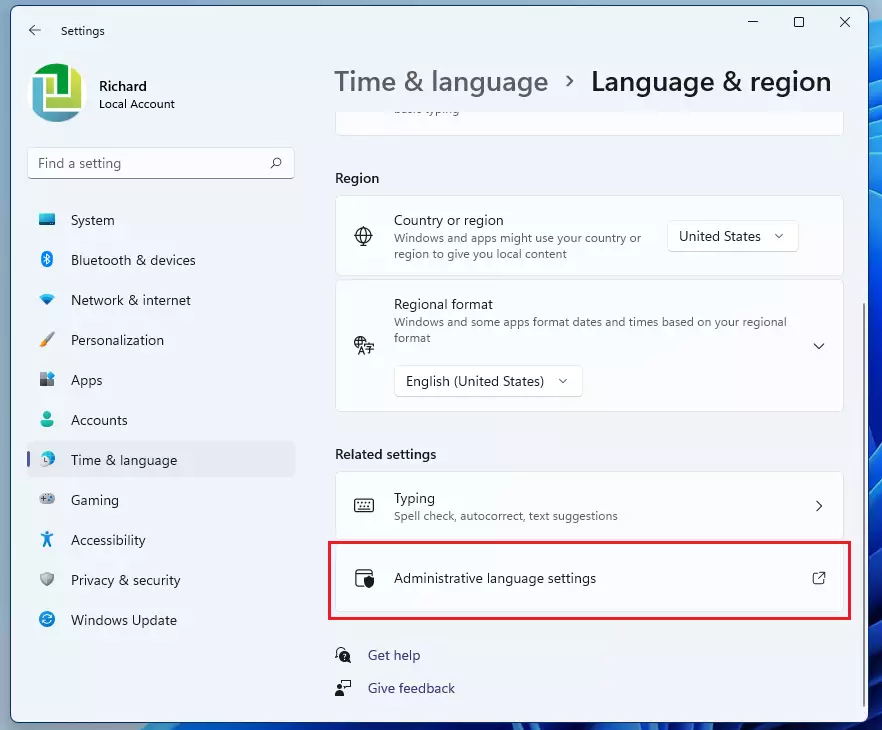Screen dimensions: 882x730
Task: Click the Network wifi icon
Action: (47, 300)
